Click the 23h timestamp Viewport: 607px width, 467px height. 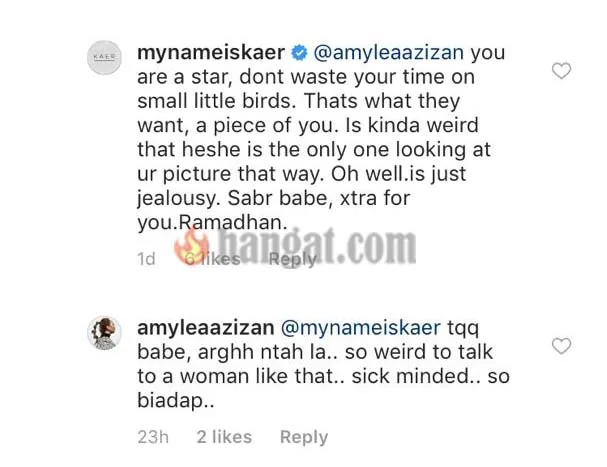point(153,437)
